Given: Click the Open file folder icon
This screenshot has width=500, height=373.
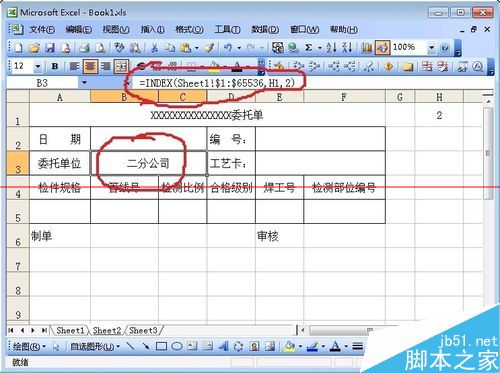Looking at the screenshot, I should (x=34, y=48).
